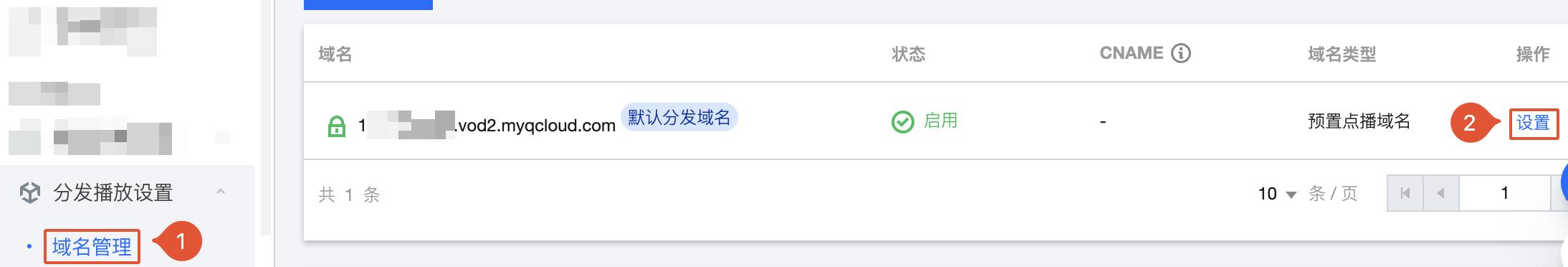
Task: Go to the first page of results
Action: 1405,193
